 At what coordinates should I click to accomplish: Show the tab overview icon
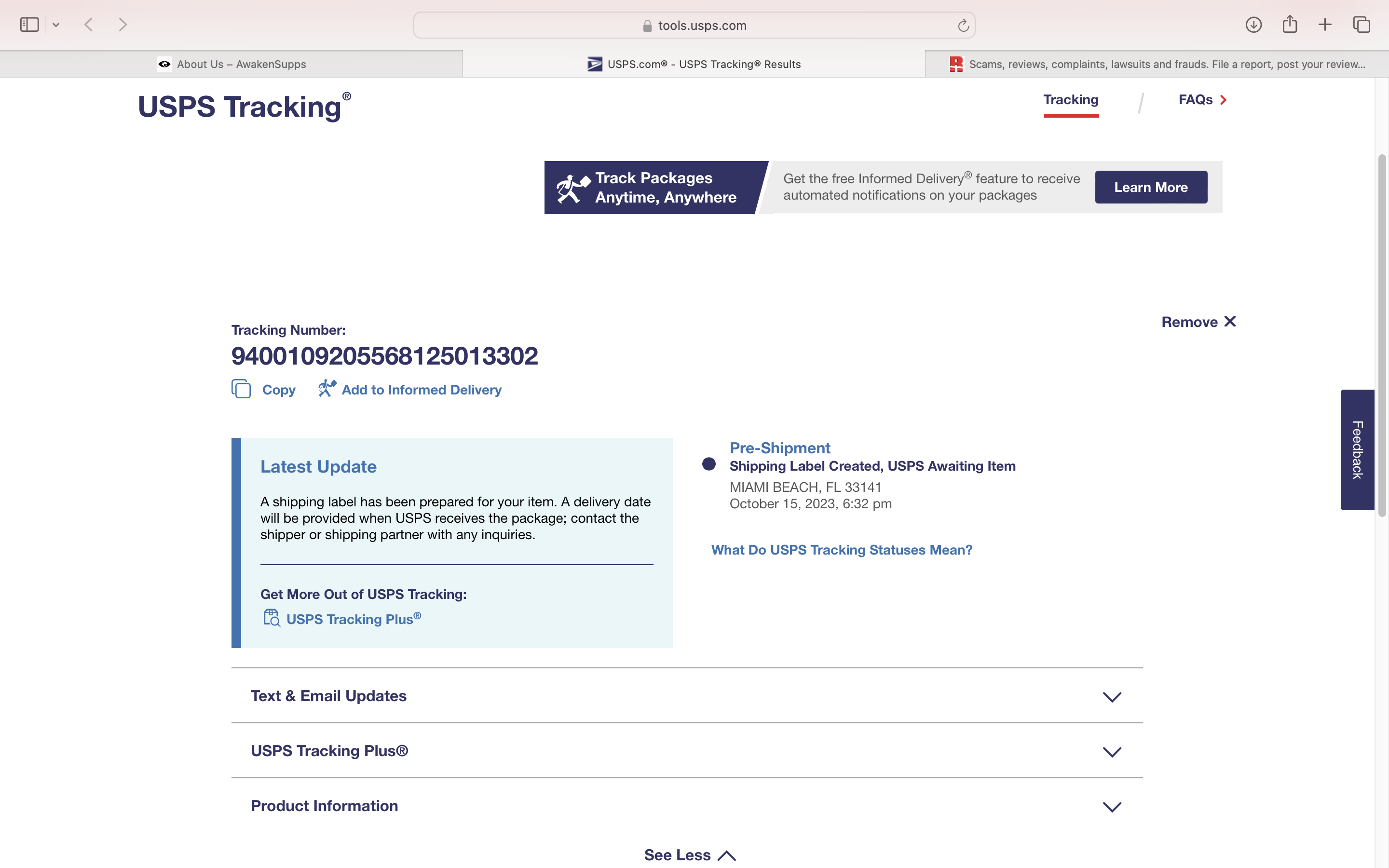(x=1362, y=25)
